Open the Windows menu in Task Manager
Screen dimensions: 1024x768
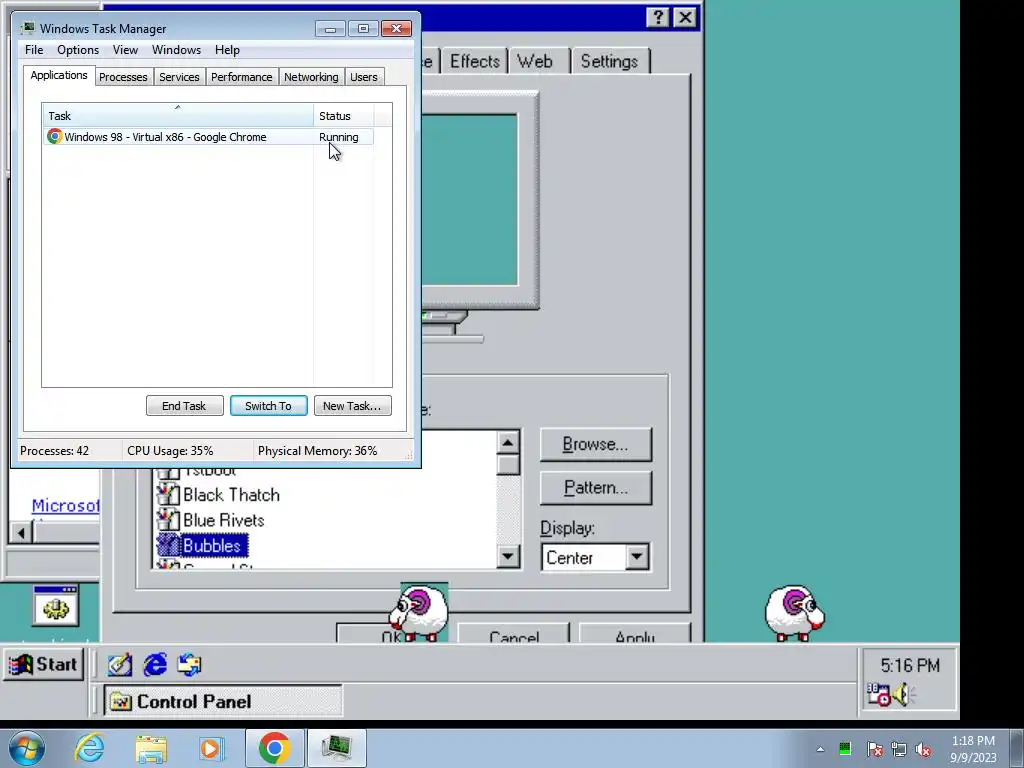(176, 50)
